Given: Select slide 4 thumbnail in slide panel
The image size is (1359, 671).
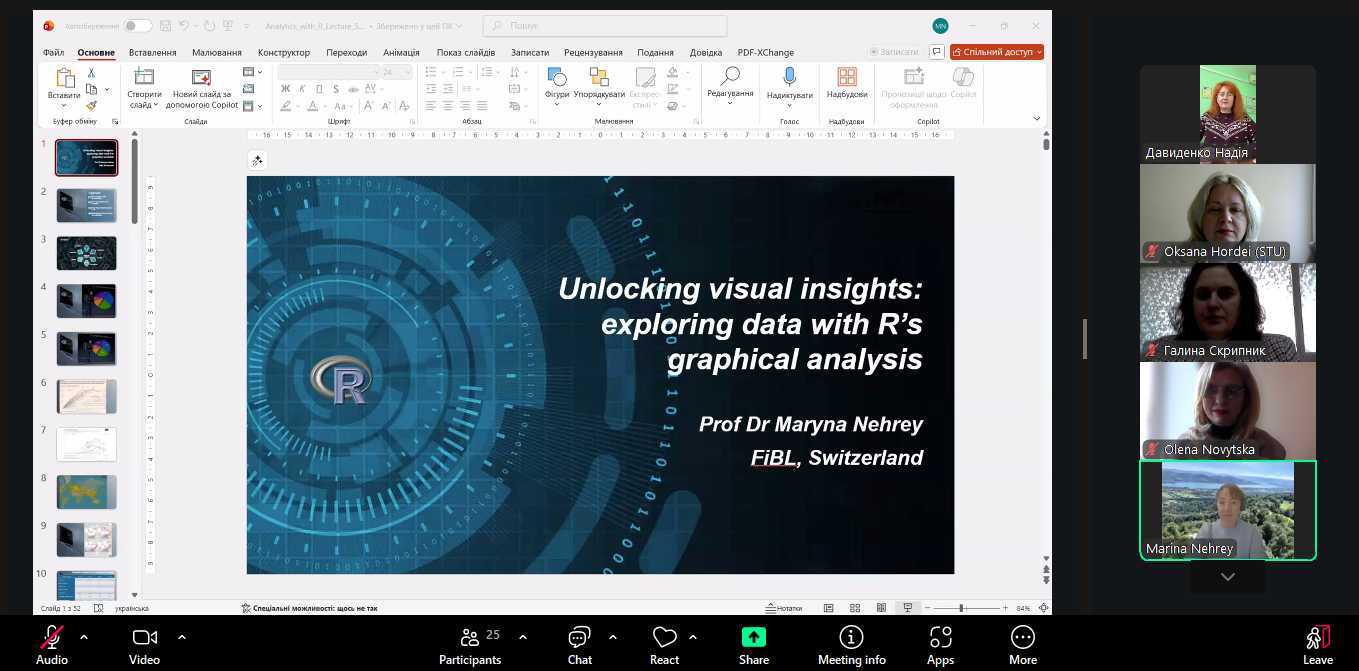Looking at the screenshot, I should (x=86, y=301).
